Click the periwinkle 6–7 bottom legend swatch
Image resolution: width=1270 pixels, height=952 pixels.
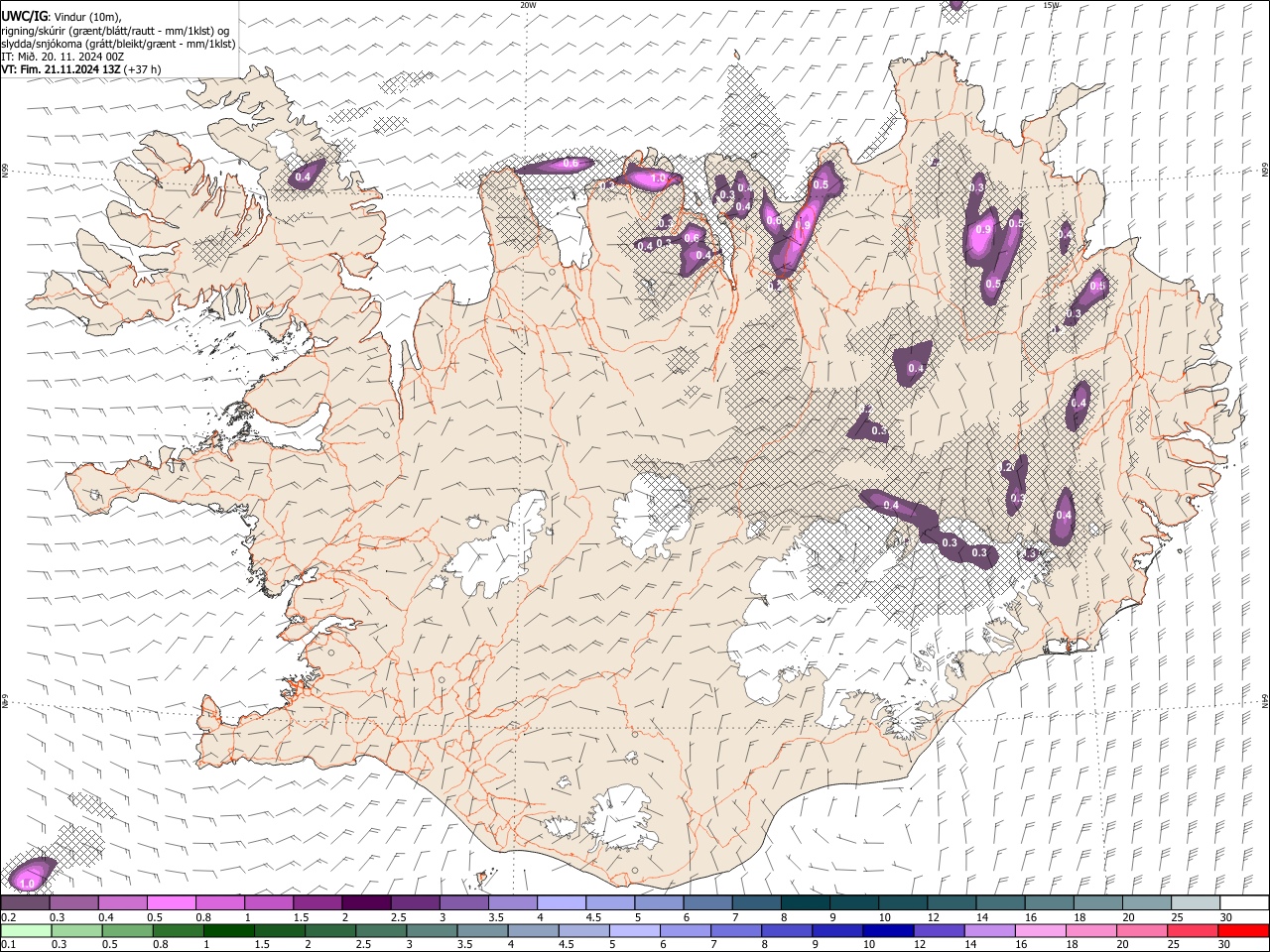pyautogui.click(x=685, y=930)
